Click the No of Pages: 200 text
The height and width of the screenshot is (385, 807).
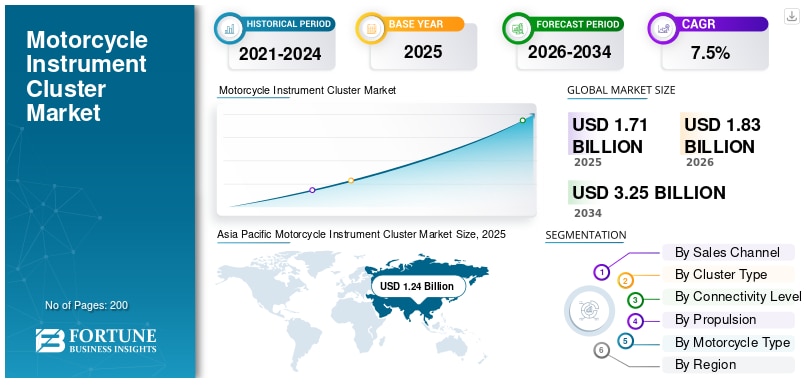[86, 305]
